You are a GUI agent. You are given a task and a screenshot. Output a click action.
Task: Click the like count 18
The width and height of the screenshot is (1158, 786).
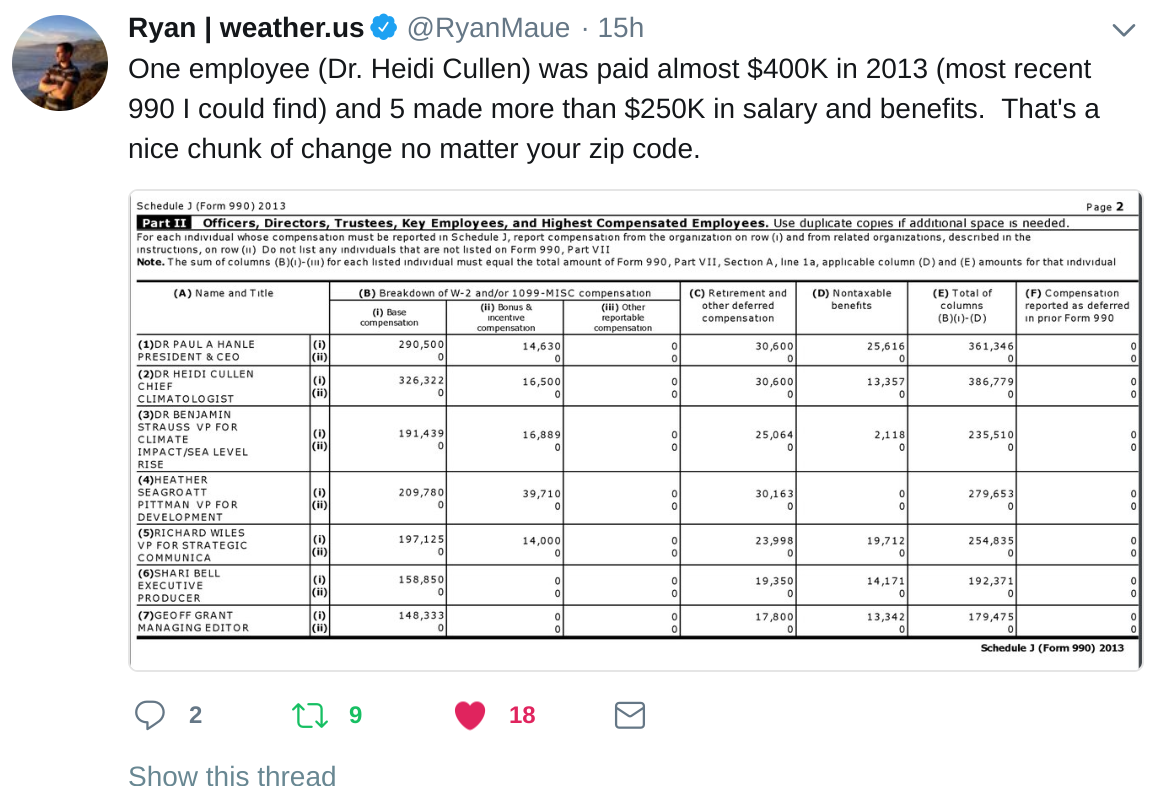[x=521, y=715]
